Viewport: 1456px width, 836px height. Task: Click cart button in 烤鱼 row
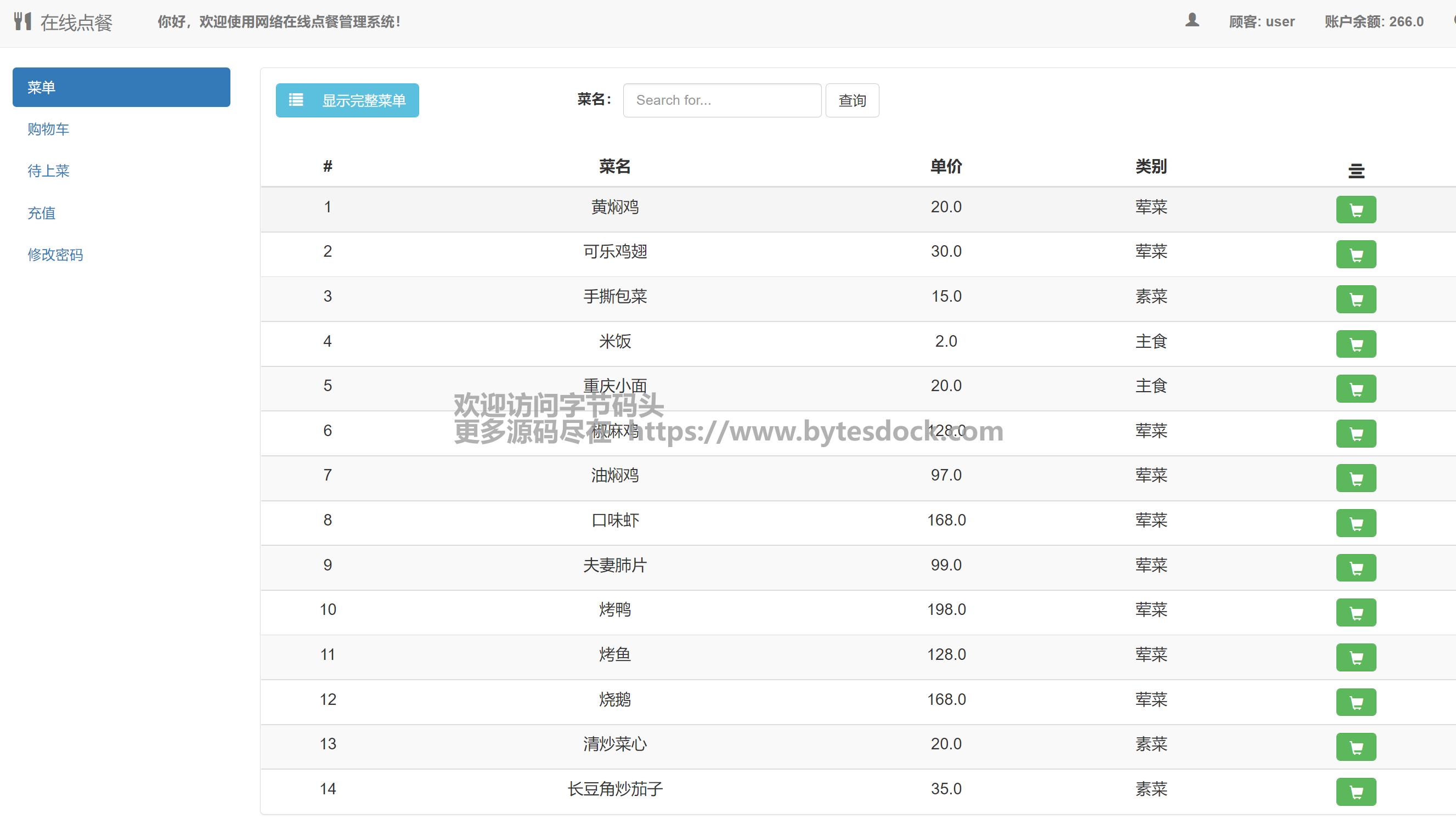pos(1356,657)
